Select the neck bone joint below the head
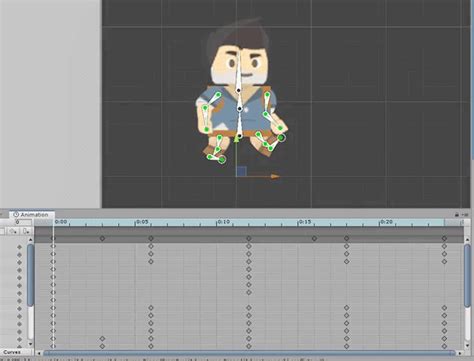Image resolution: width=474 pixels, height=361 pixels. (x=239, y=90)
